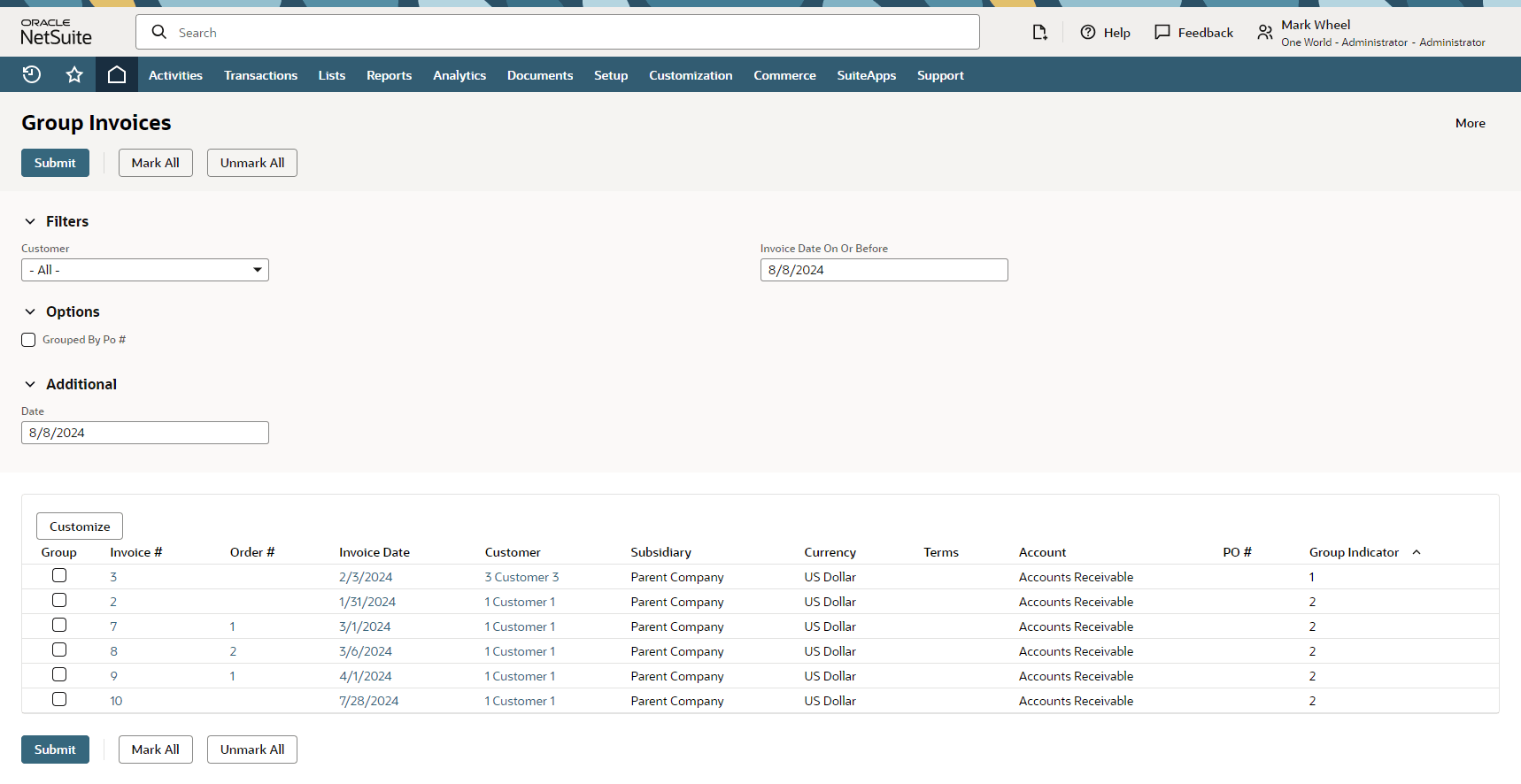
Task: Open the Recent Records history icon
Action: tap(32, 75)
